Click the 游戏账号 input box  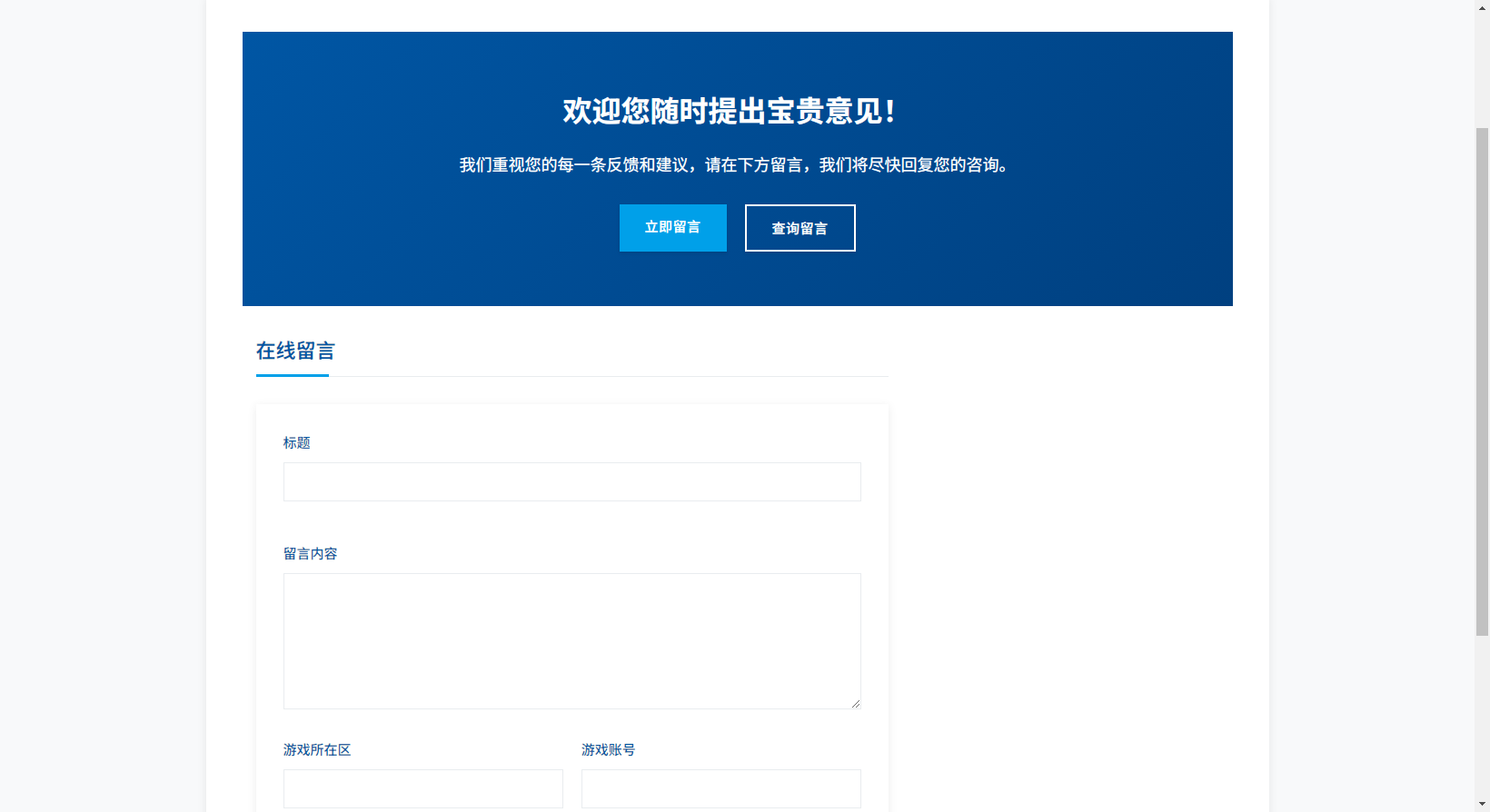(720, 788)
